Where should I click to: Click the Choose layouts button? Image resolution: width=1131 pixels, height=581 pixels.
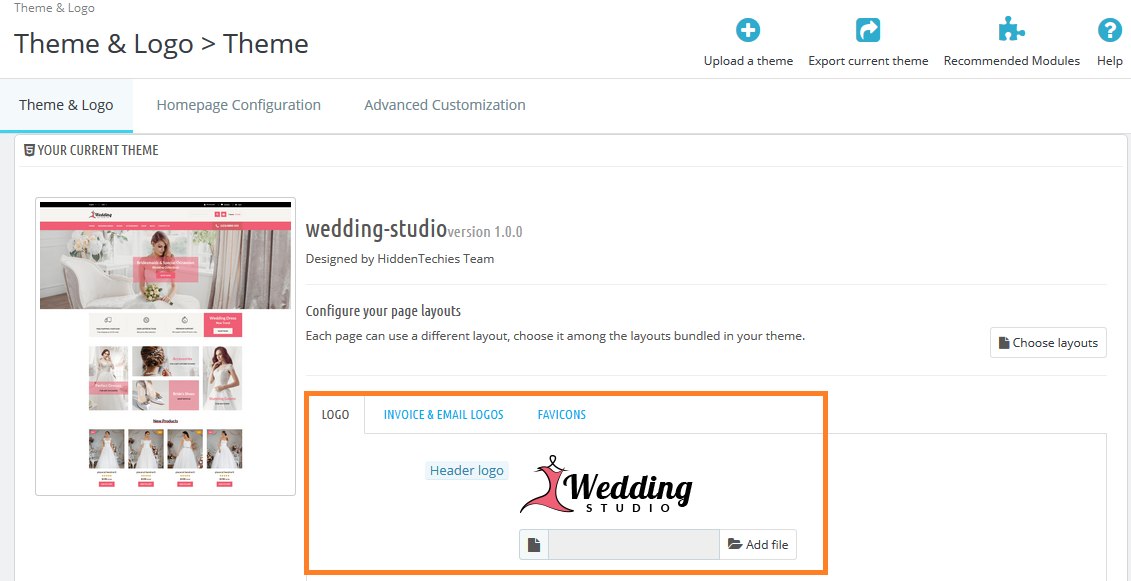pos(1048,342)
